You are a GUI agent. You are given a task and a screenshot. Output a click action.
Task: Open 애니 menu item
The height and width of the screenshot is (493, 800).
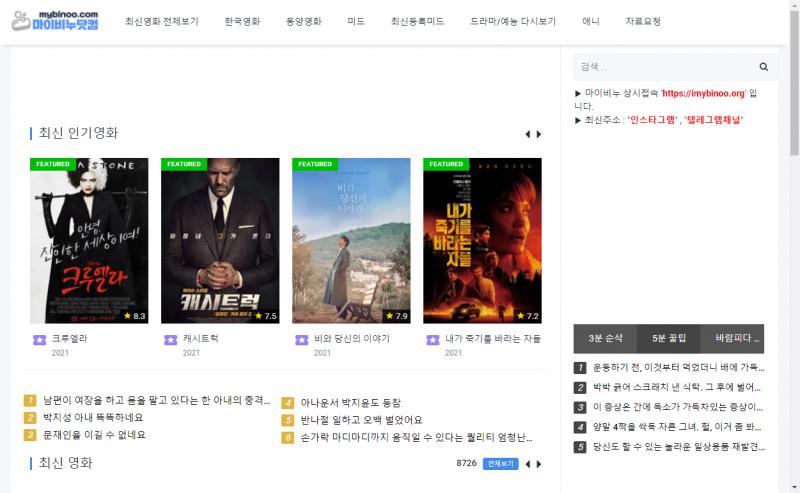point(591,21)
